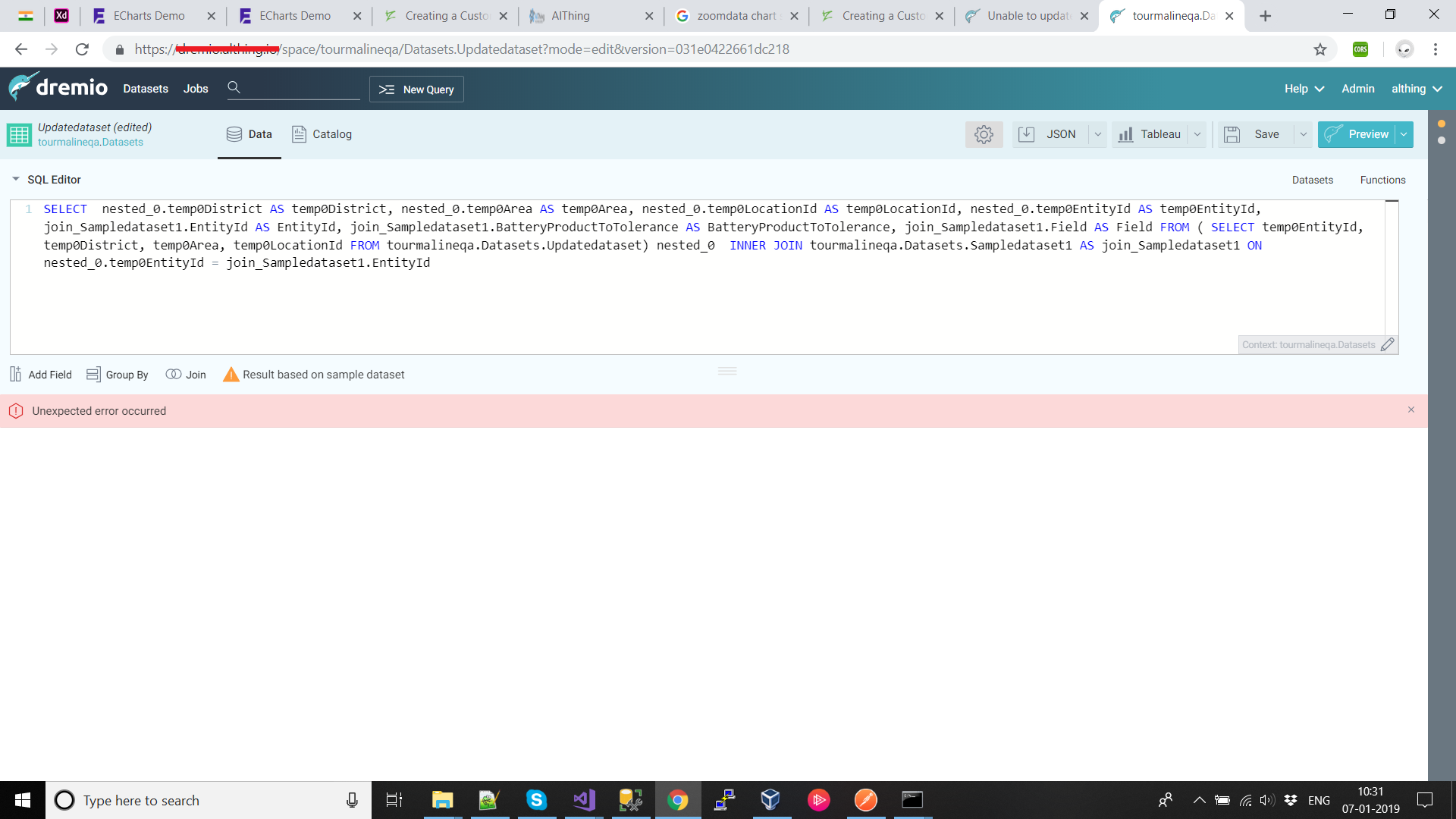1456x819 pixels.
Task: Open the Preview dropdown arrow
Action: pos(1404,134)
